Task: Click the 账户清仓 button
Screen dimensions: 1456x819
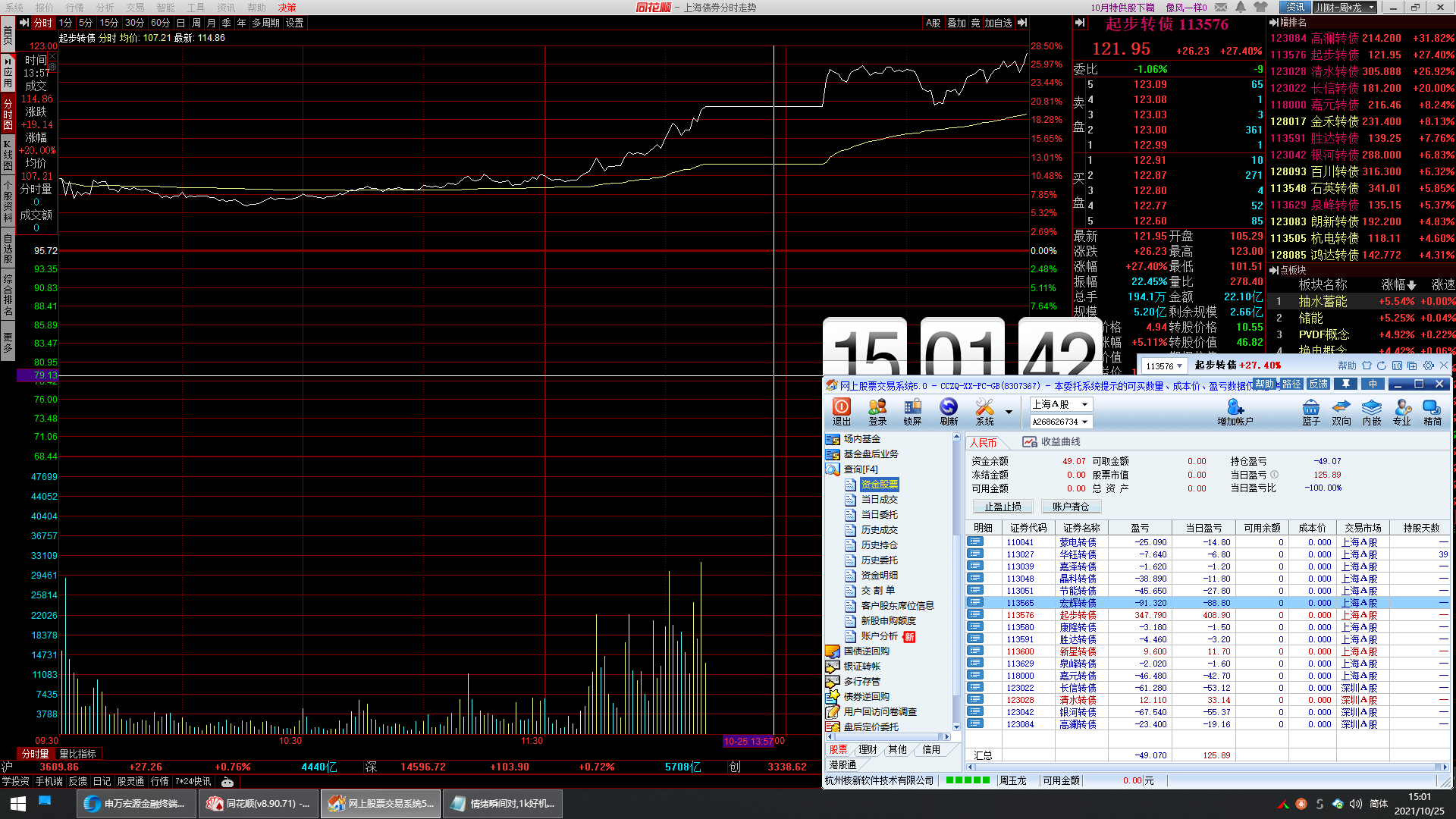Action: 1070,507
